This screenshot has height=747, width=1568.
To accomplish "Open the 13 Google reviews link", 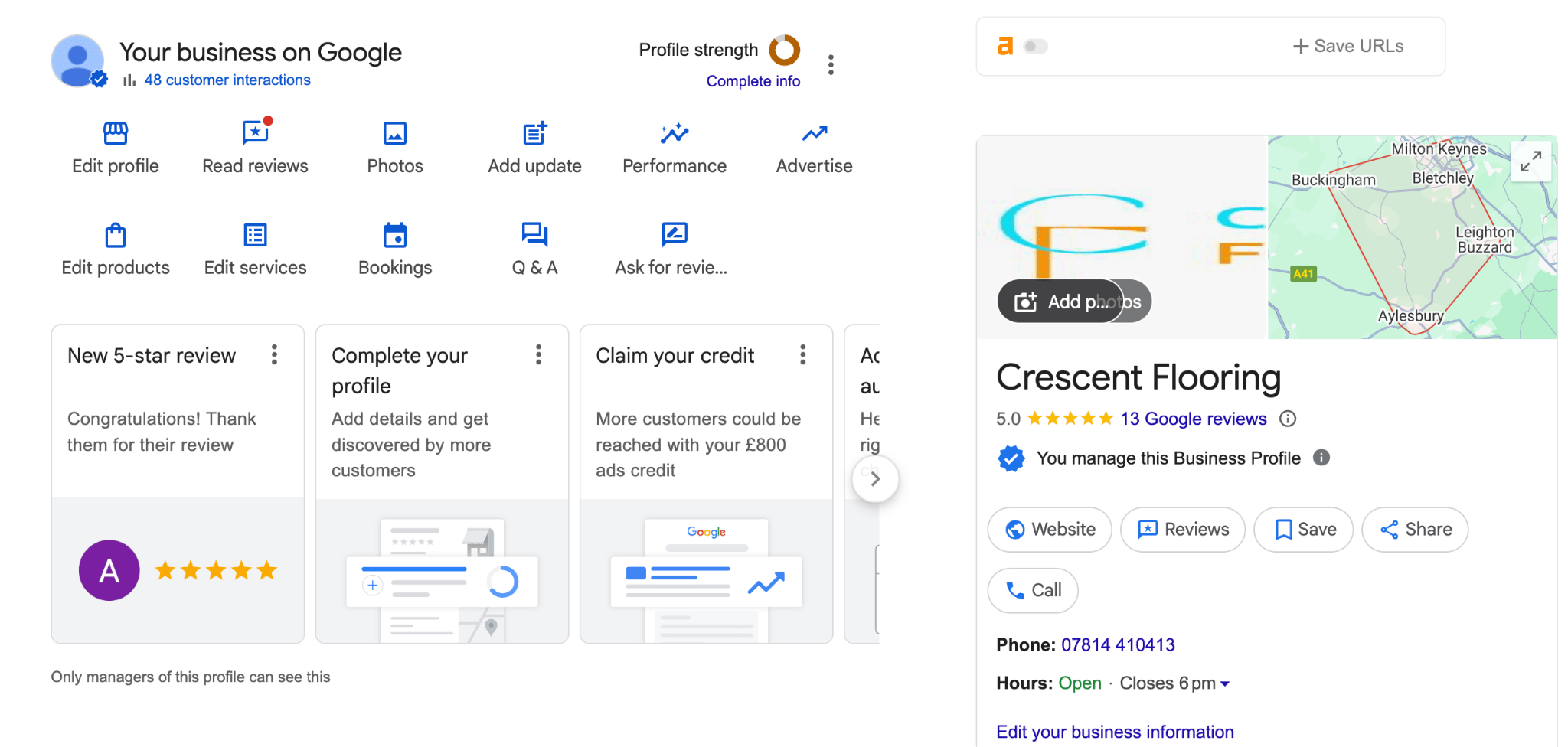I will pyautogui.click(x=1194, y=419).
